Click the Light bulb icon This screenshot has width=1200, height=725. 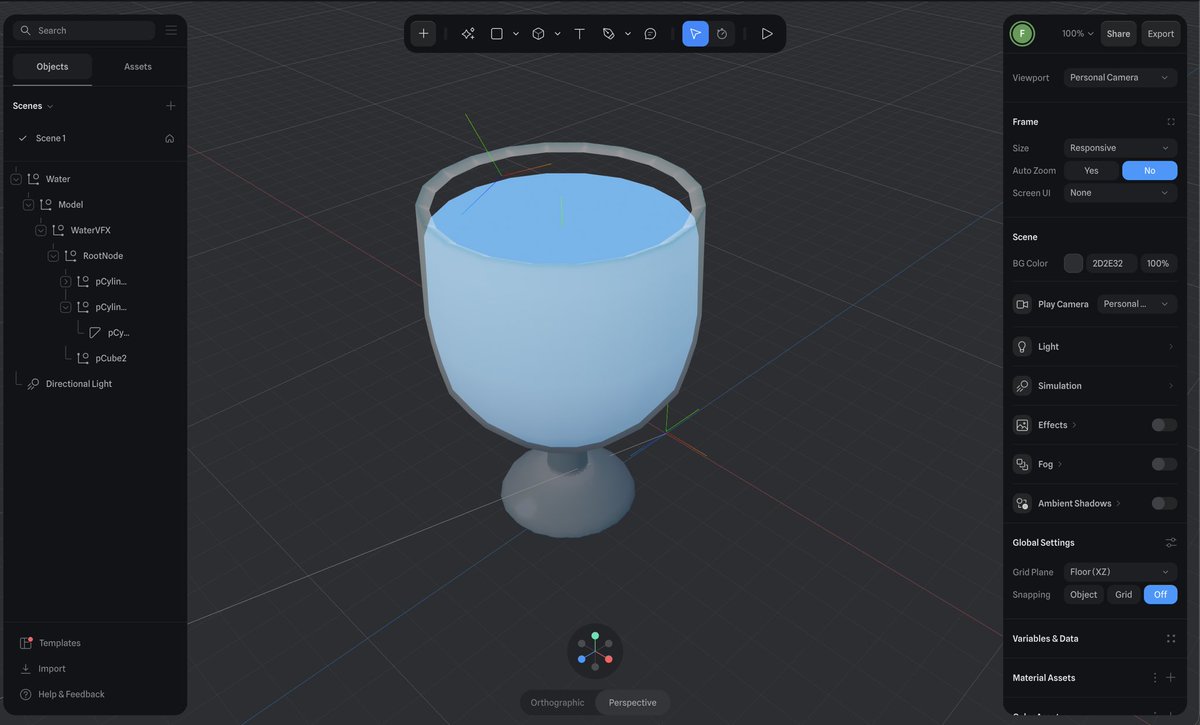(1022, 347)
